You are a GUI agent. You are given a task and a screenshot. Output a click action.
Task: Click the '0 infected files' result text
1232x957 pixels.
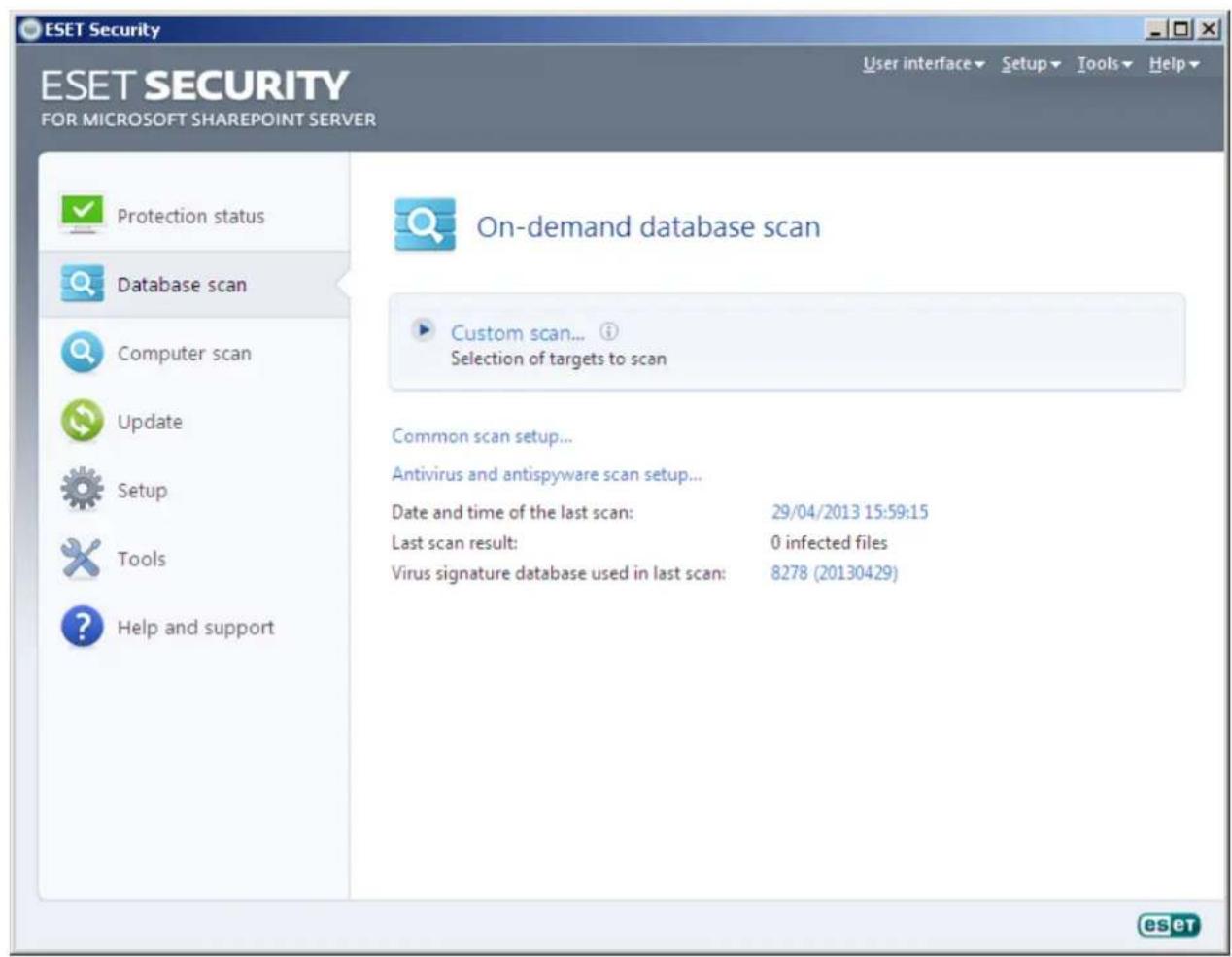pos(829,542)
